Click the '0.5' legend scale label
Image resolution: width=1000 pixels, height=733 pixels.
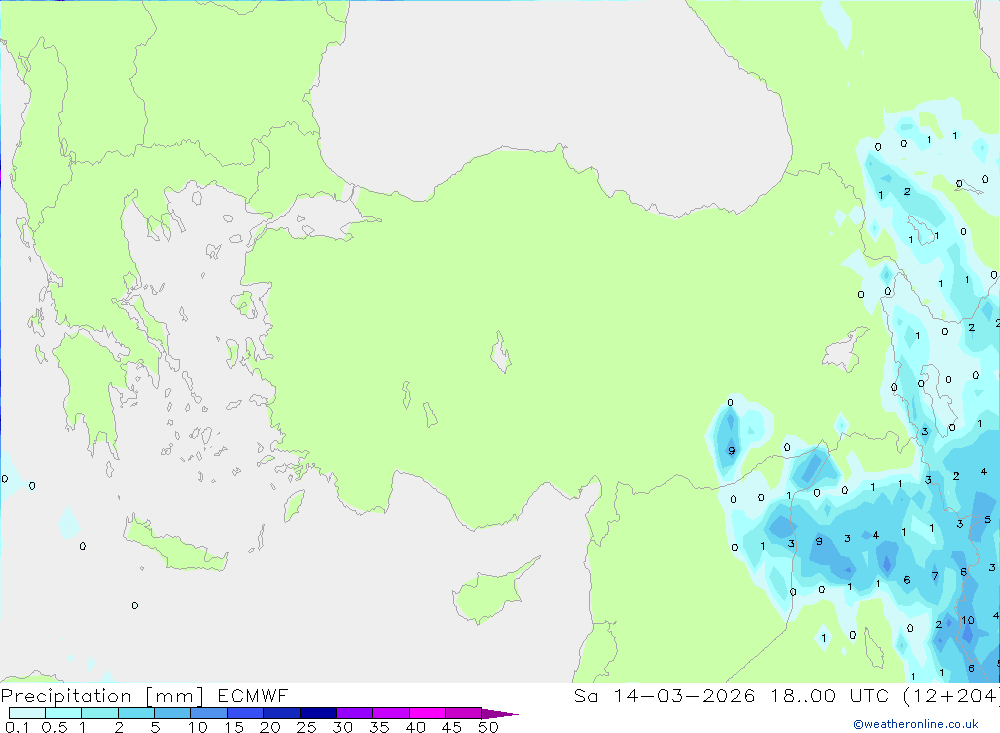54,727
